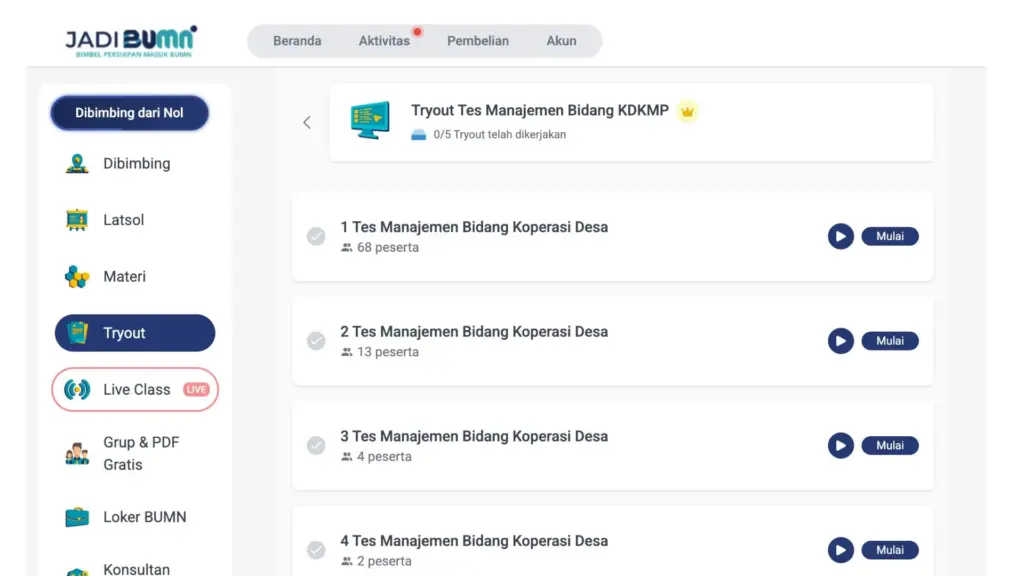Click the gold crown premium icon

[687, 111]
